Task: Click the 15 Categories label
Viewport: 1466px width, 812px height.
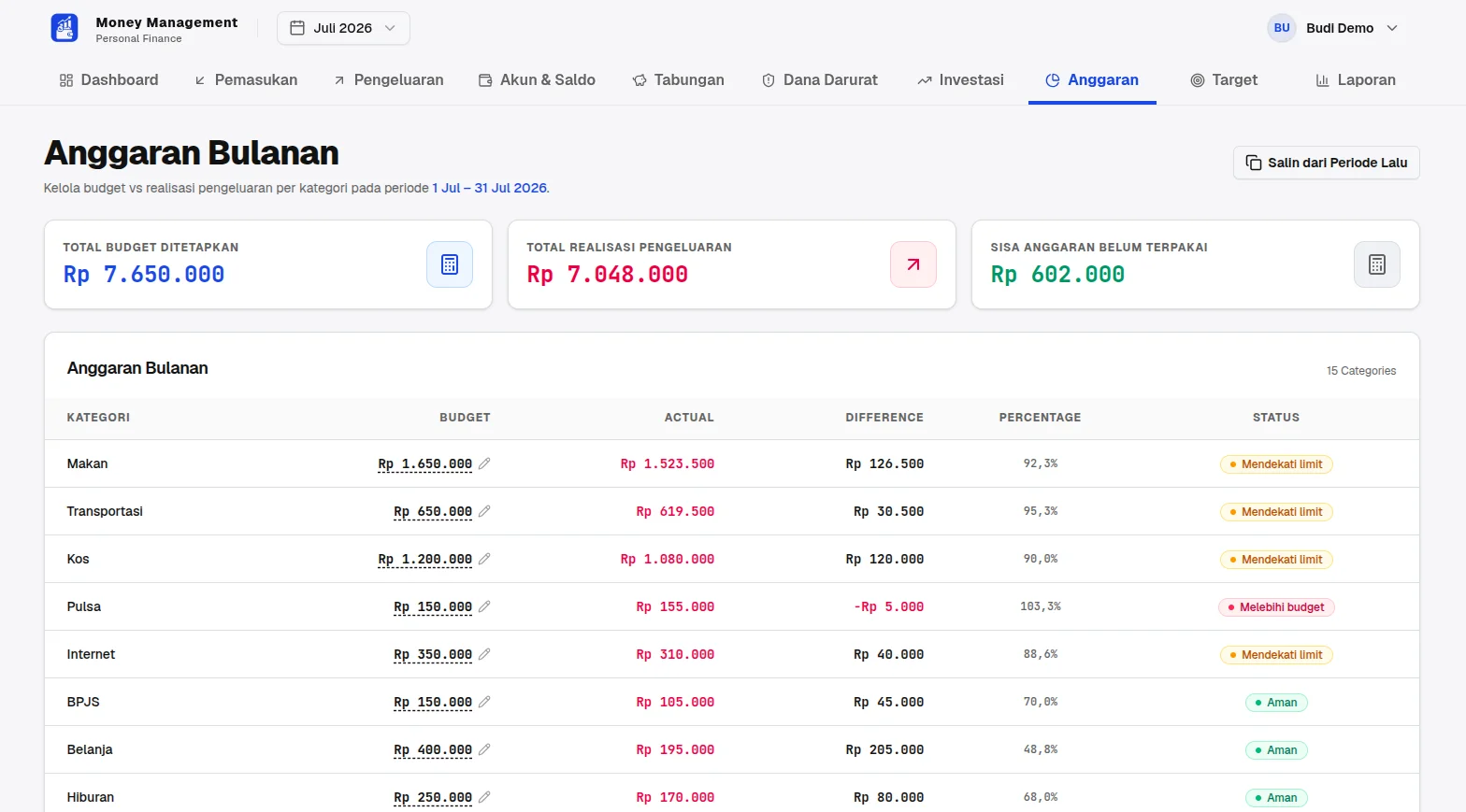Action: [1361, 371]
